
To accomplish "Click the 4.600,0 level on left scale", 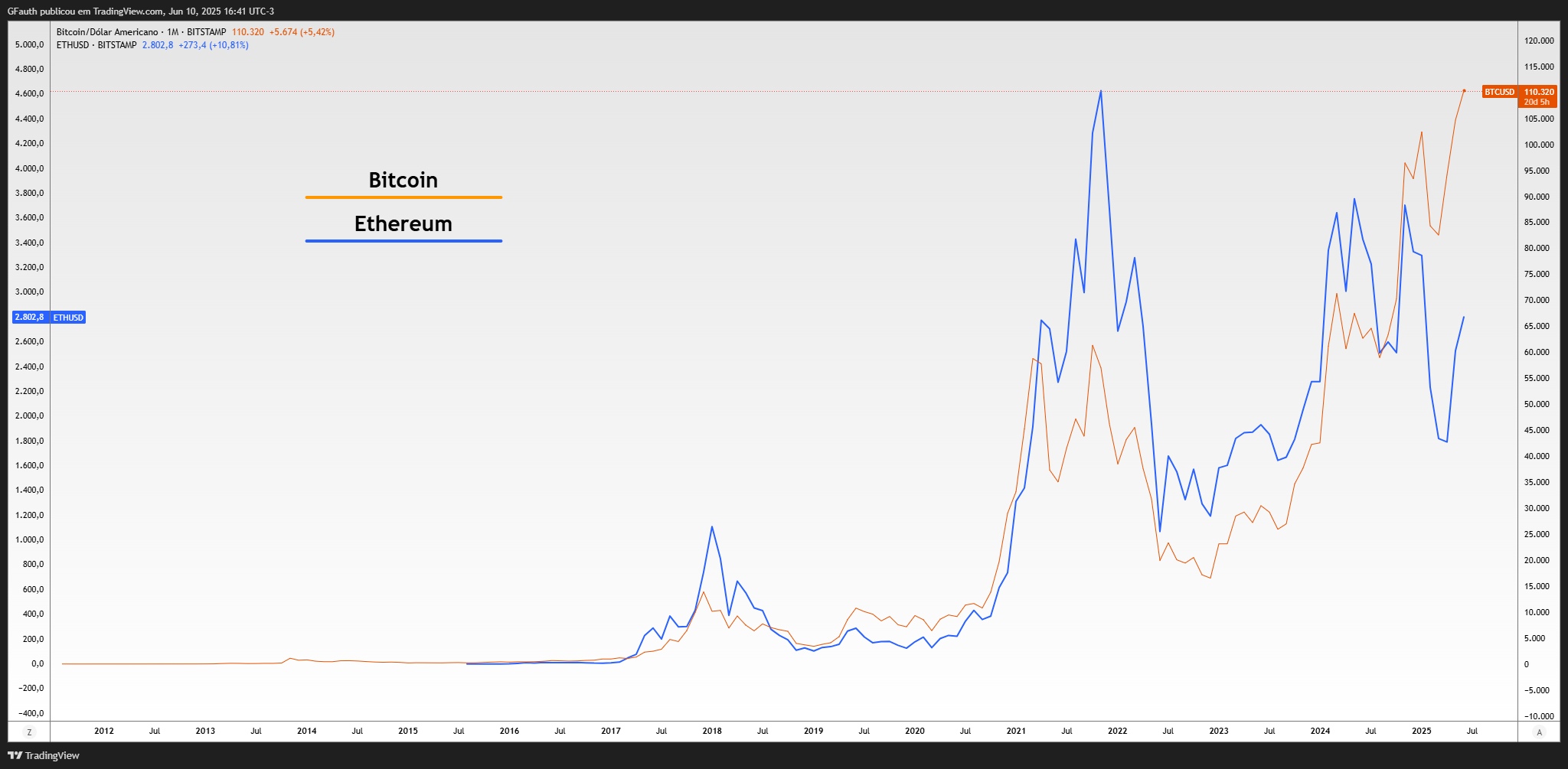I will pos(29,93).
